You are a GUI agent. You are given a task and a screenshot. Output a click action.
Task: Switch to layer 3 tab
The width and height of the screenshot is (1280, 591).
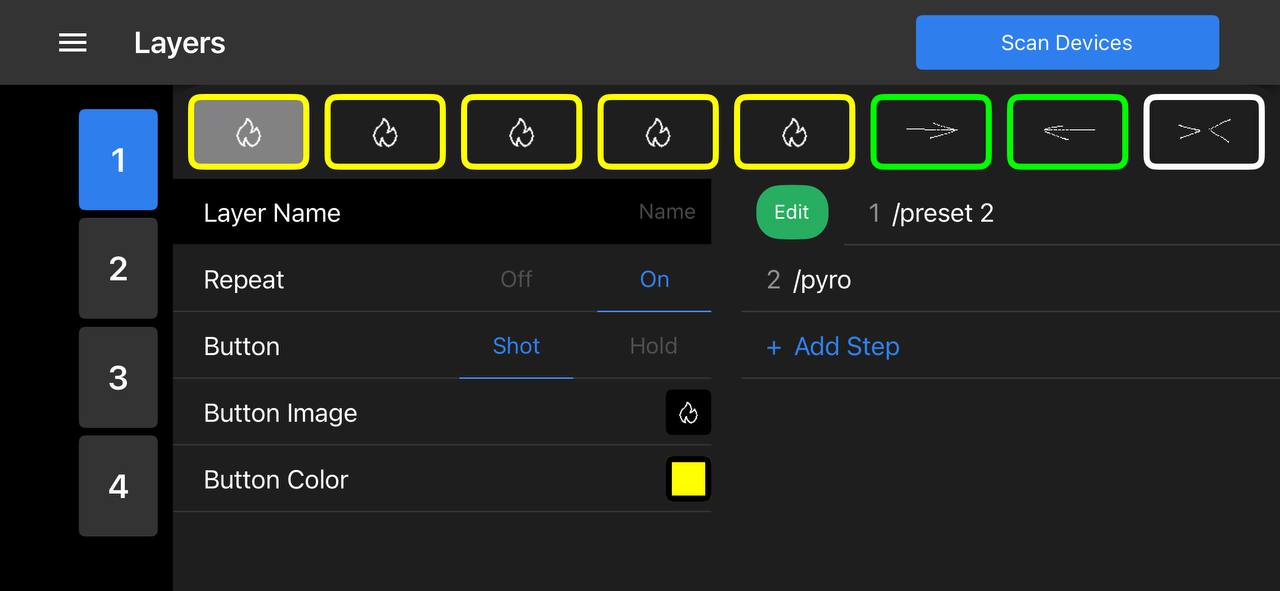click(x=118, y=377)
